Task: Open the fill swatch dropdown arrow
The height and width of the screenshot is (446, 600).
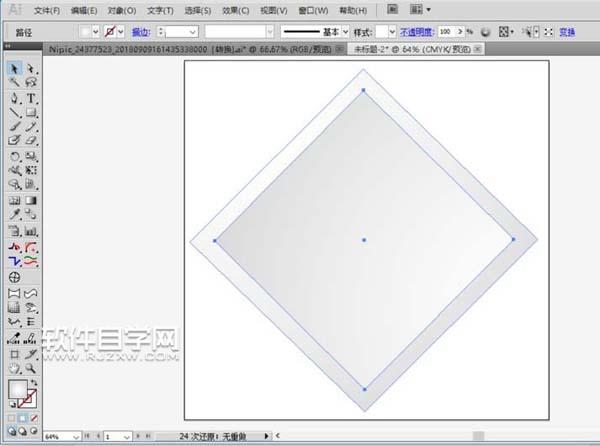Action: (x=95, y=32)
